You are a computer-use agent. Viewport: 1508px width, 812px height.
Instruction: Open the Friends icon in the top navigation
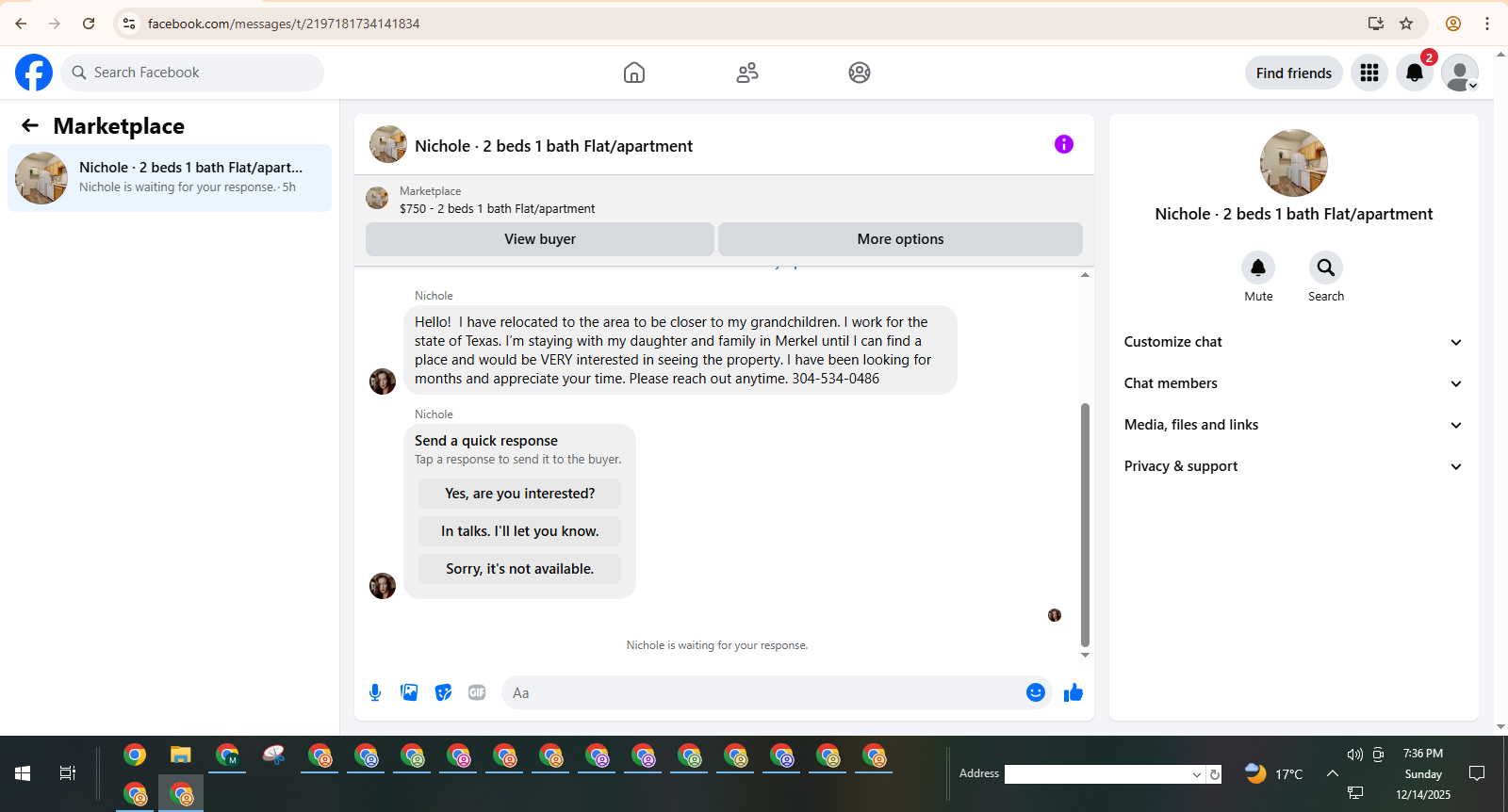(x=747, y=73)
